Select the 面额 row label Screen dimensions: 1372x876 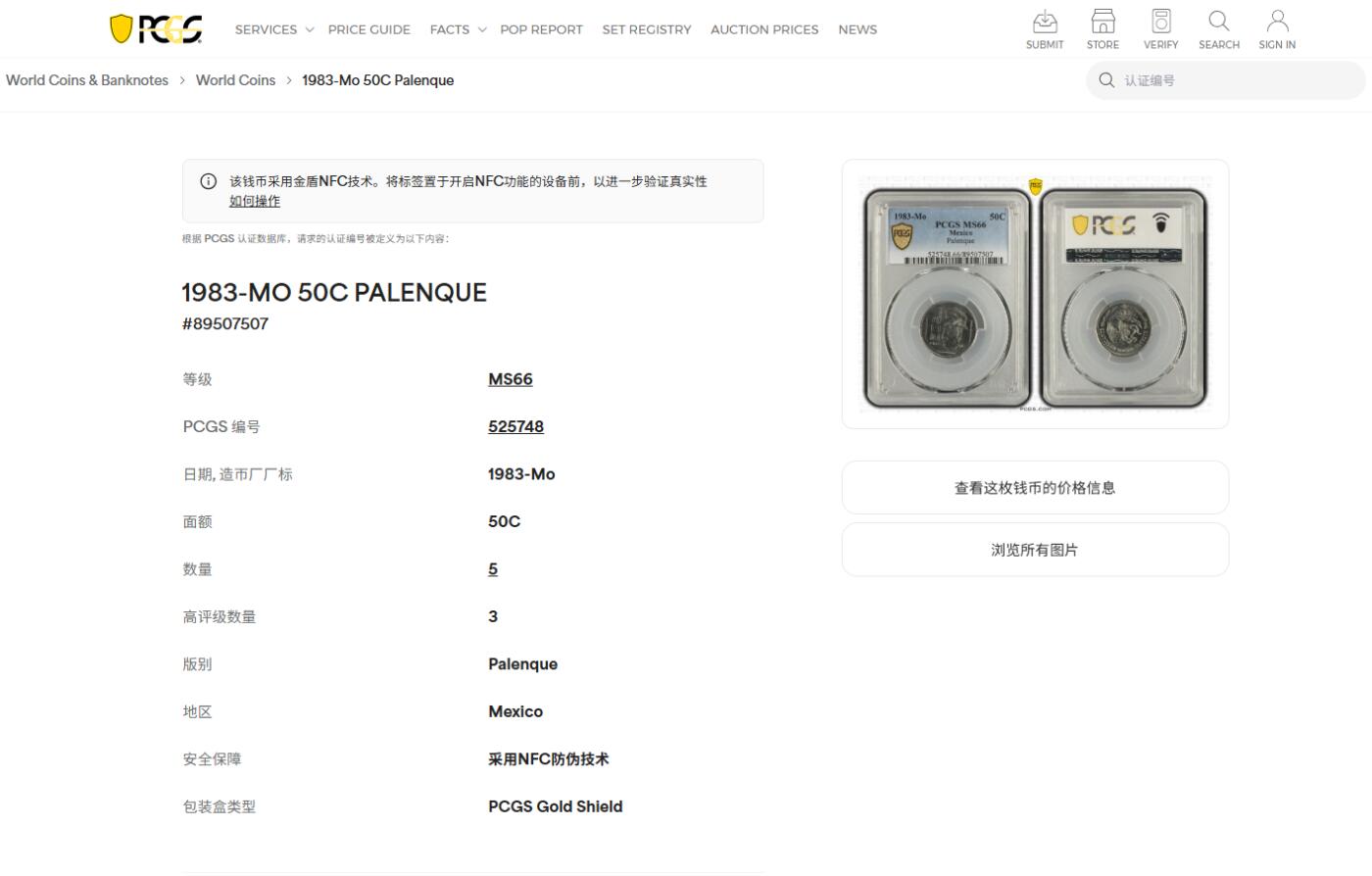[197, 521]
